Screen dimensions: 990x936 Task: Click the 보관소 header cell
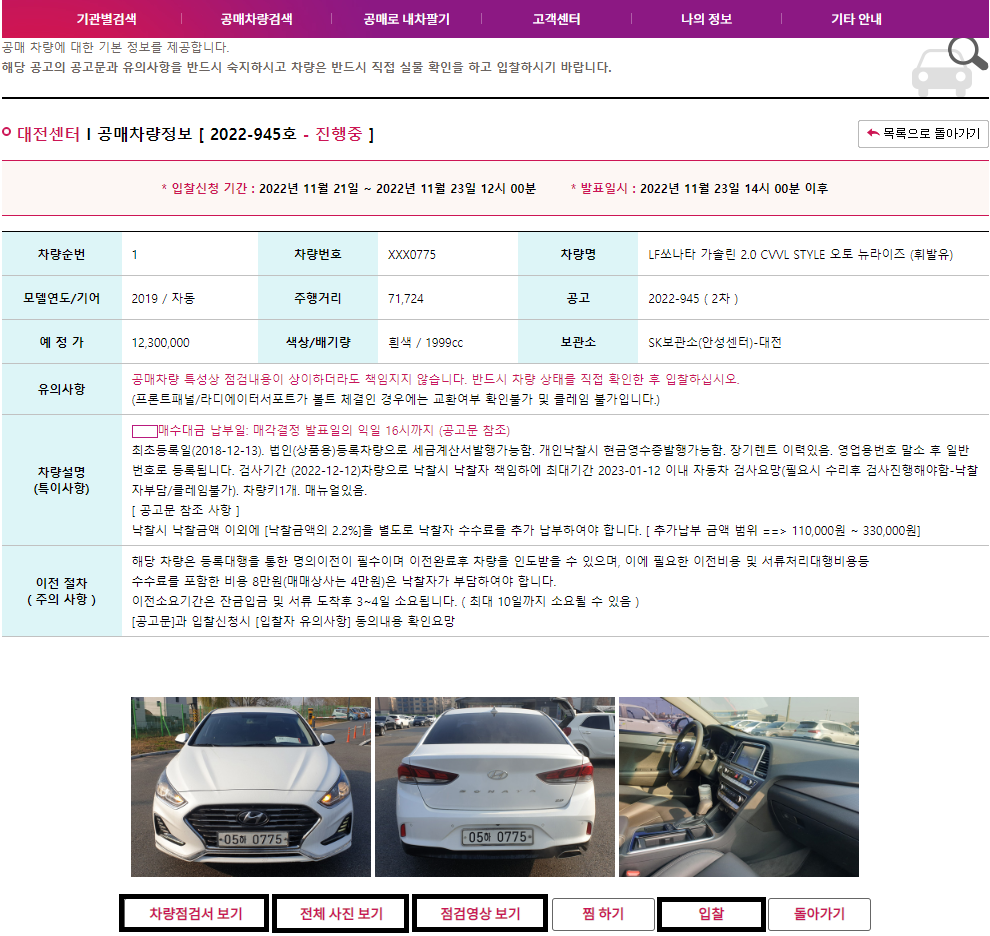[578, 342]
